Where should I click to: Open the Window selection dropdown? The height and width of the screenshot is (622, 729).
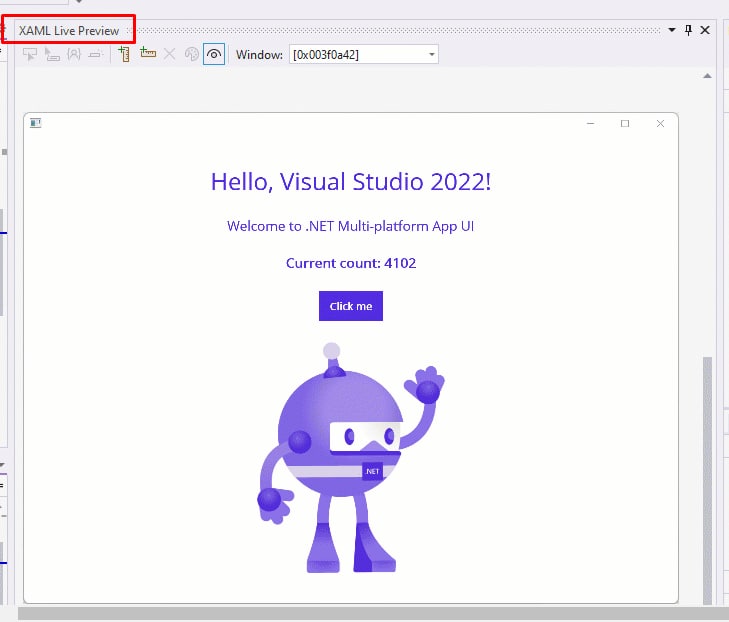tap(364, 54)
